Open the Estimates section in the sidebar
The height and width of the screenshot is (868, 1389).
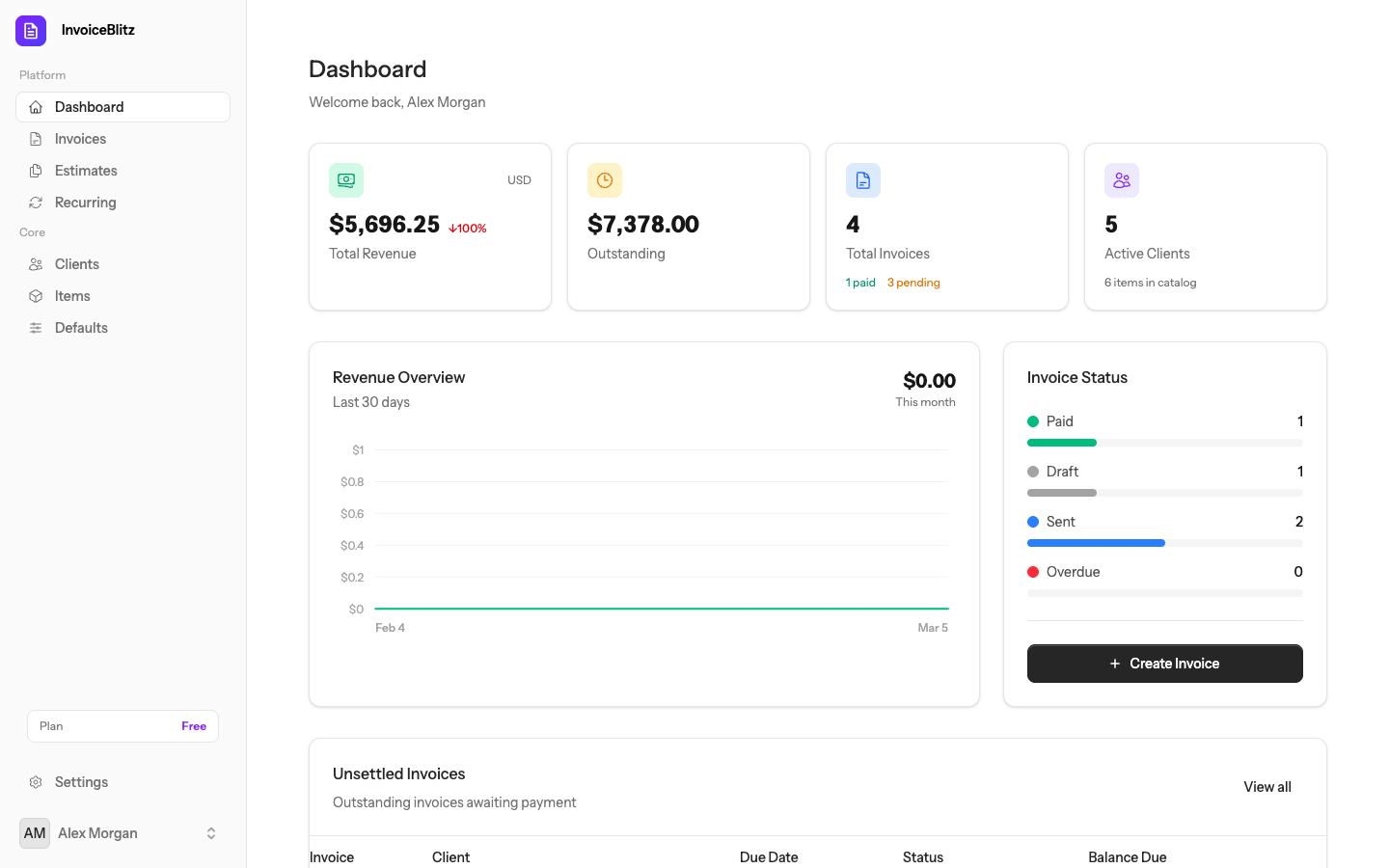point(87,170)
